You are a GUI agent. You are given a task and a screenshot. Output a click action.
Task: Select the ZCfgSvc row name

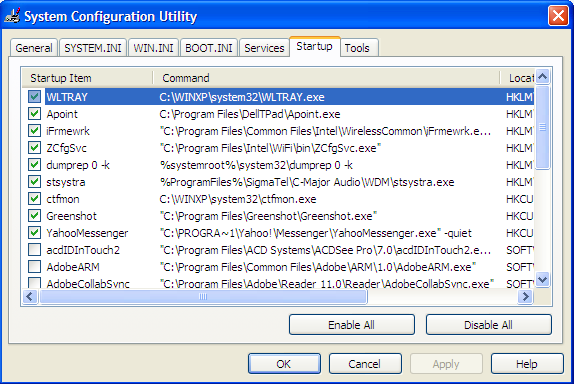tap(67, 148)
